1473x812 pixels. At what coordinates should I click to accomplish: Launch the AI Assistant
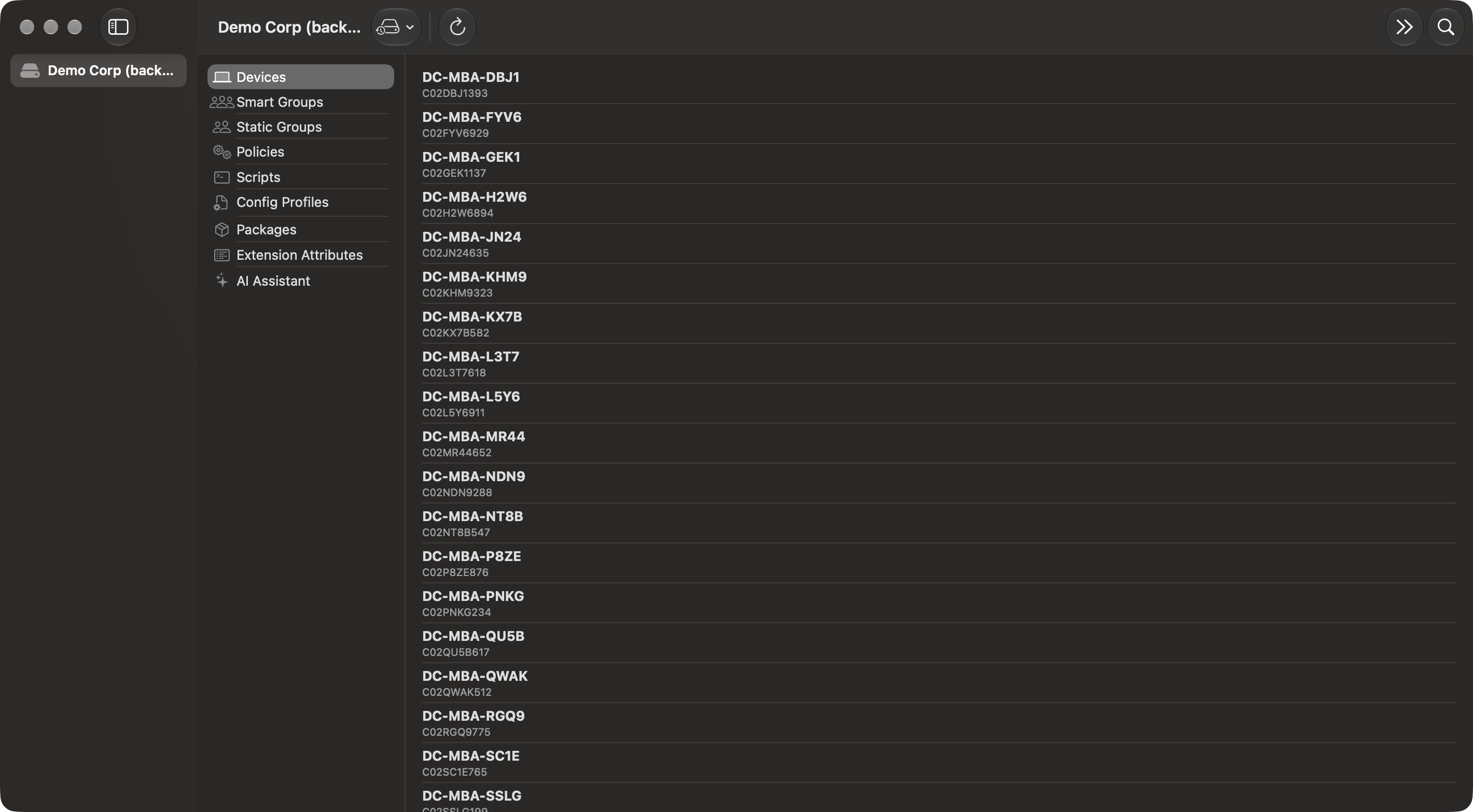[x=301, y=281]
